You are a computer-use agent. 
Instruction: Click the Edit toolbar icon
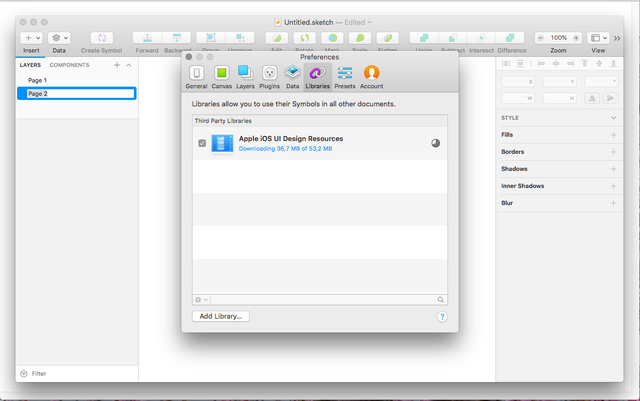277,38
